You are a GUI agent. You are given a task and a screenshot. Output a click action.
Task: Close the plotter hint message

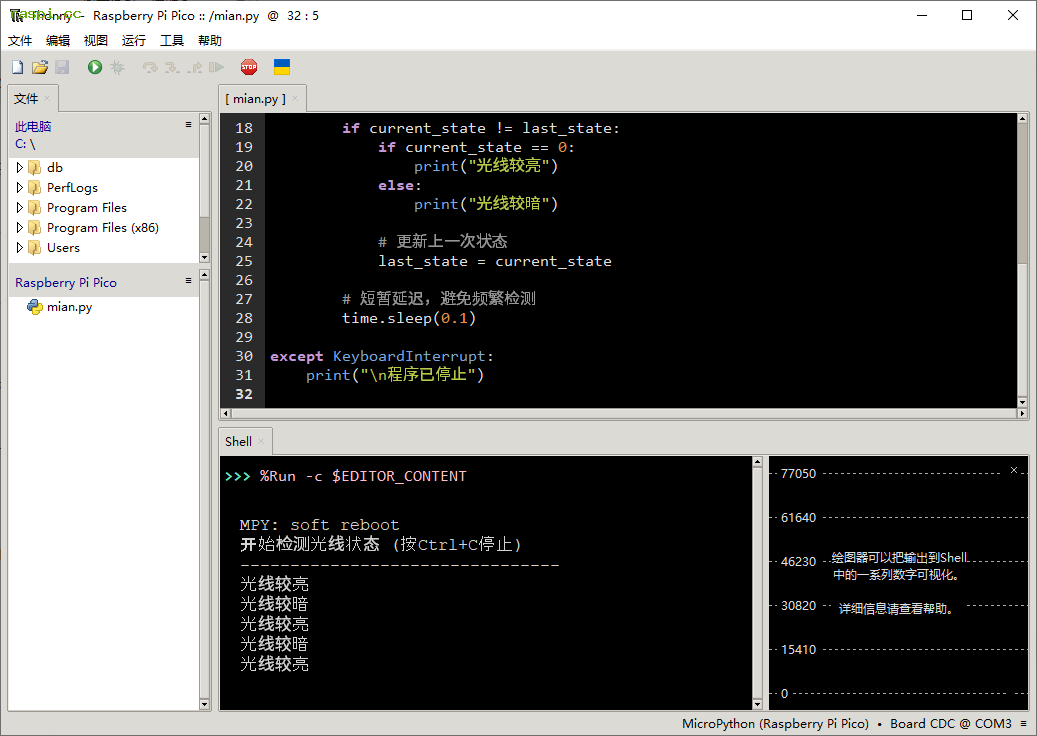(1014, 470)
